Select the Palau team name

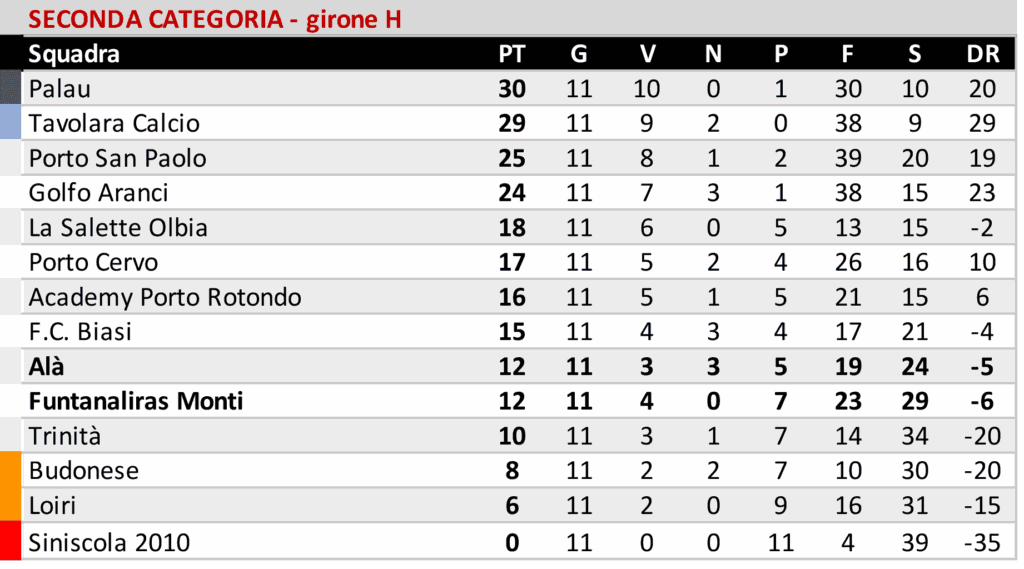60,89
